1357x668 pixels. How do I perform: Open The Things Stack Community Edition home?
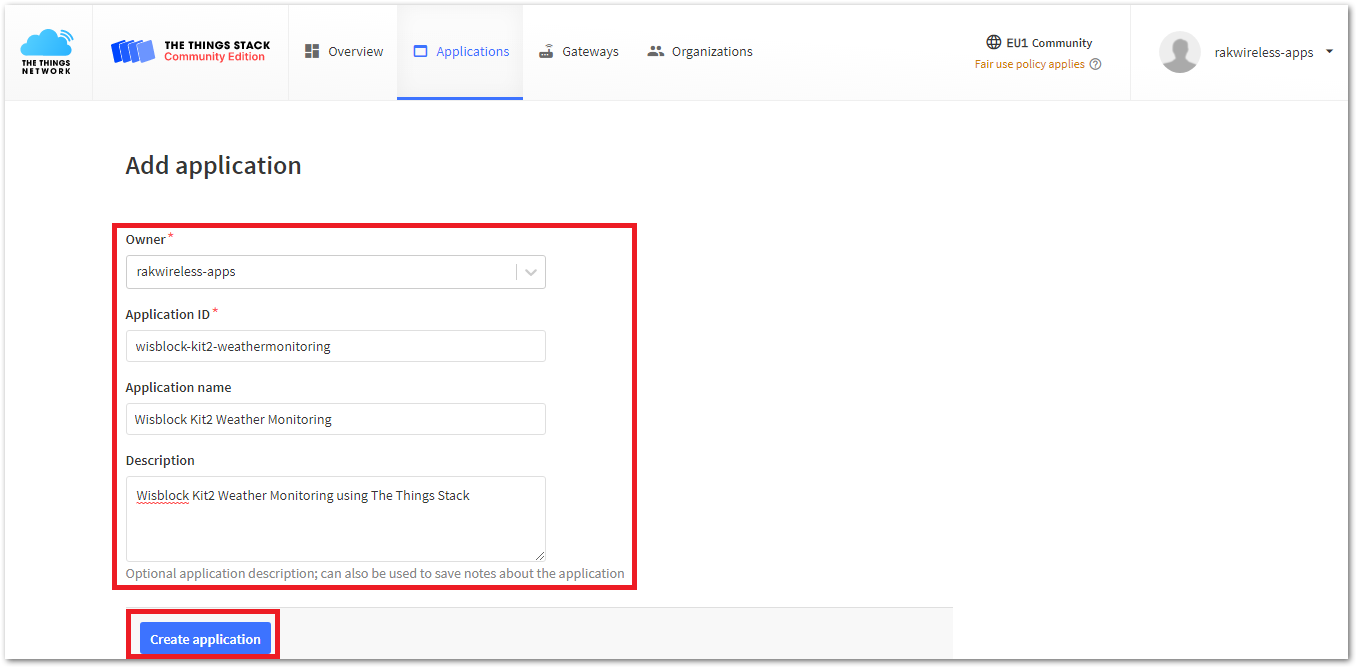pos(190,51)
